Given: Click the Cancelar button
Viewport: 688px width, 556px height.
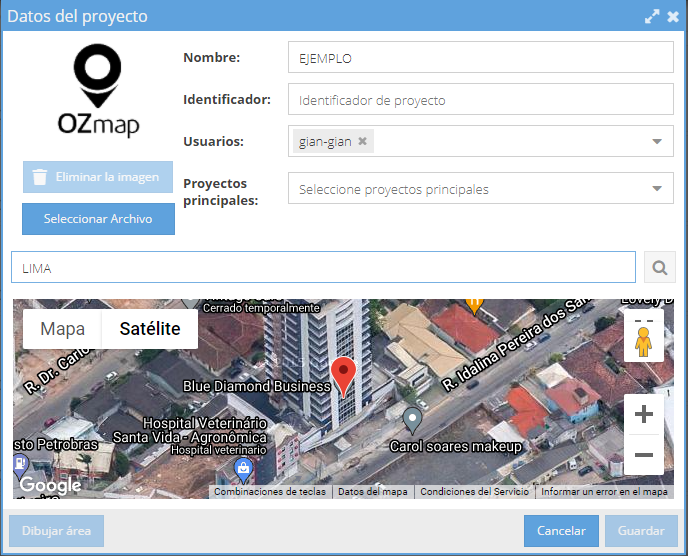Looking at the screenshot, I should click(561, 531).
